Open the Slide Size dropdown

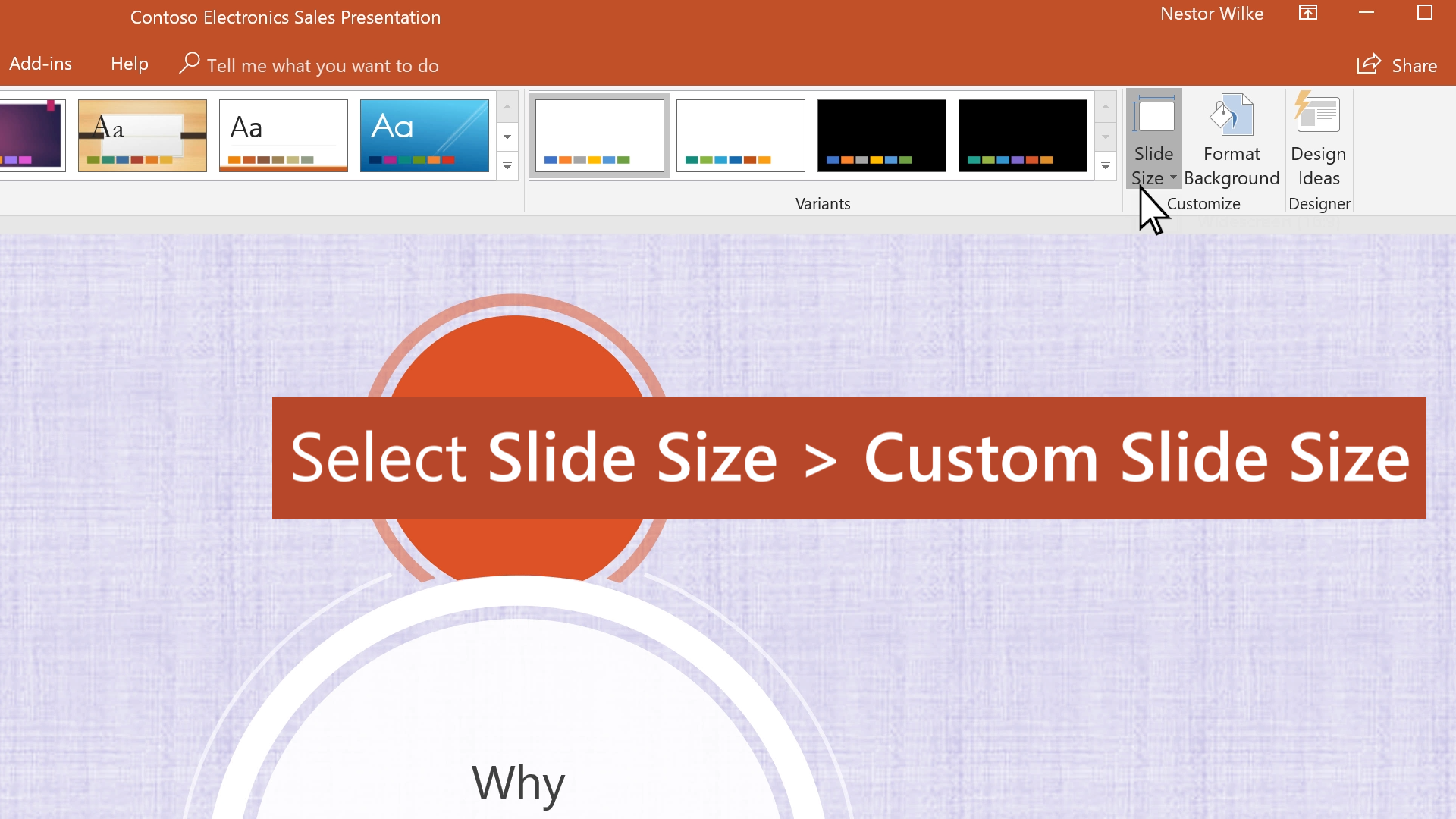coord(1153,140)
